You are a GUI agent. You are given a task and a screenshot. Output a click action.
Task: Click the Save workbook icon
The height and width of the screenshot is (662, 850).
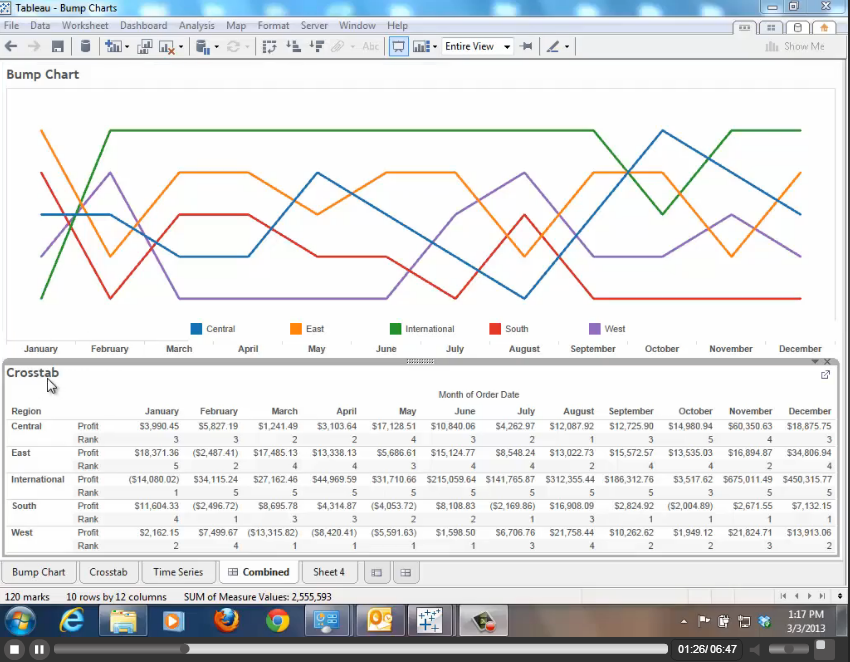pyautogui.click(x=58, y=47)
